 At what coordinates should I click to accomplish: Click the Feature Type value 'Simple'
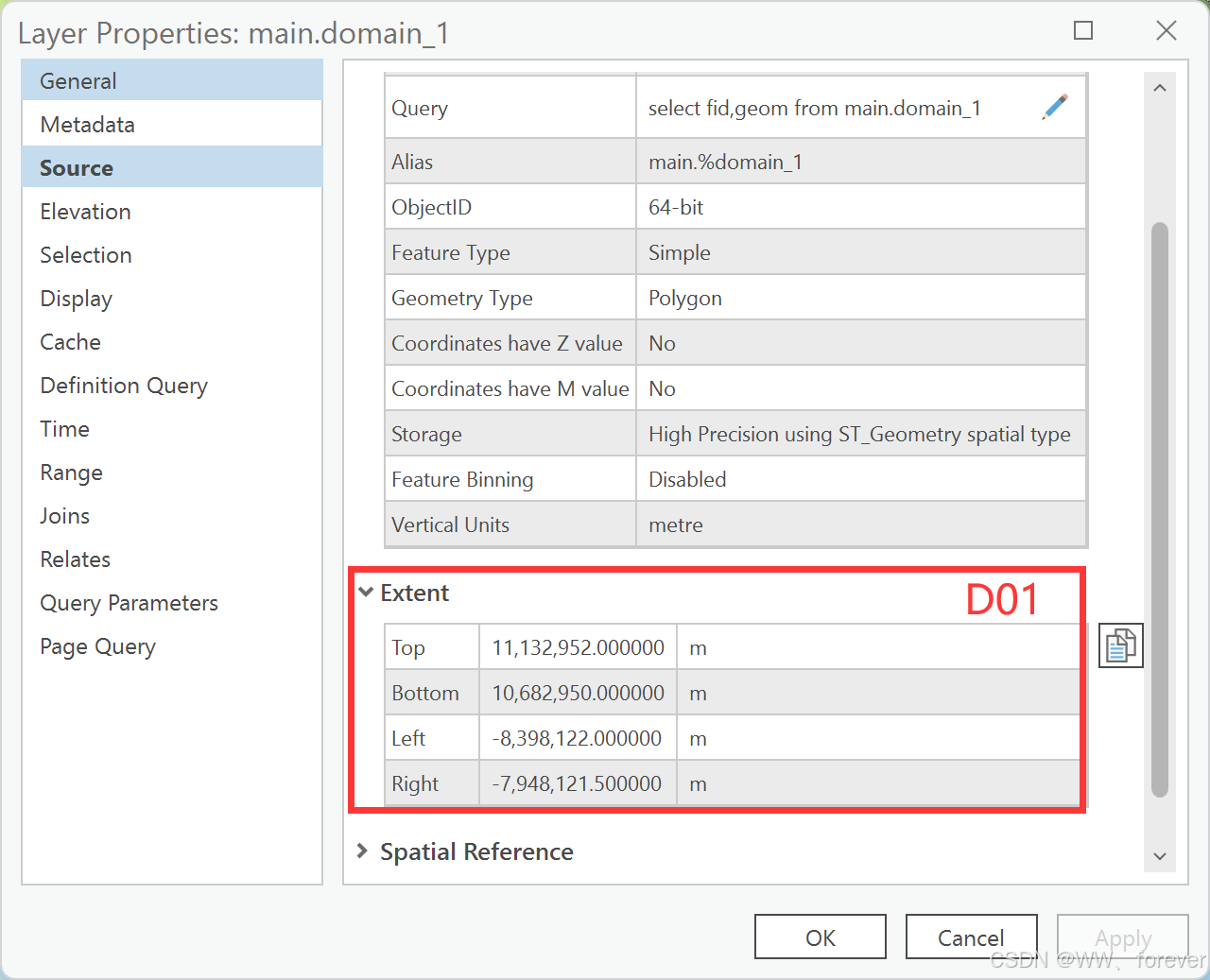click(x=680, y=252)
